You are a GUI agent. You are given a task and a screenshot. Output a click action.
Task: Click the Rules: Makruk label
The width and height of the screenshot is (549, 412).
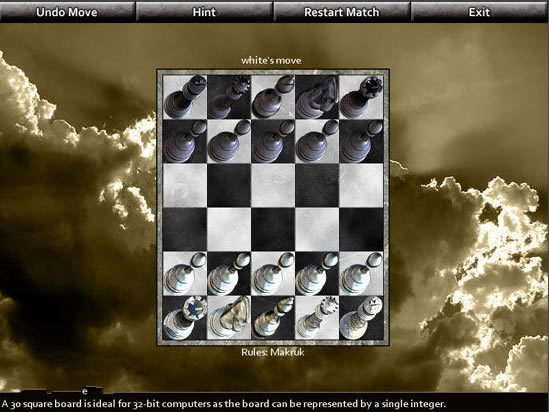(x=273, y=352)
